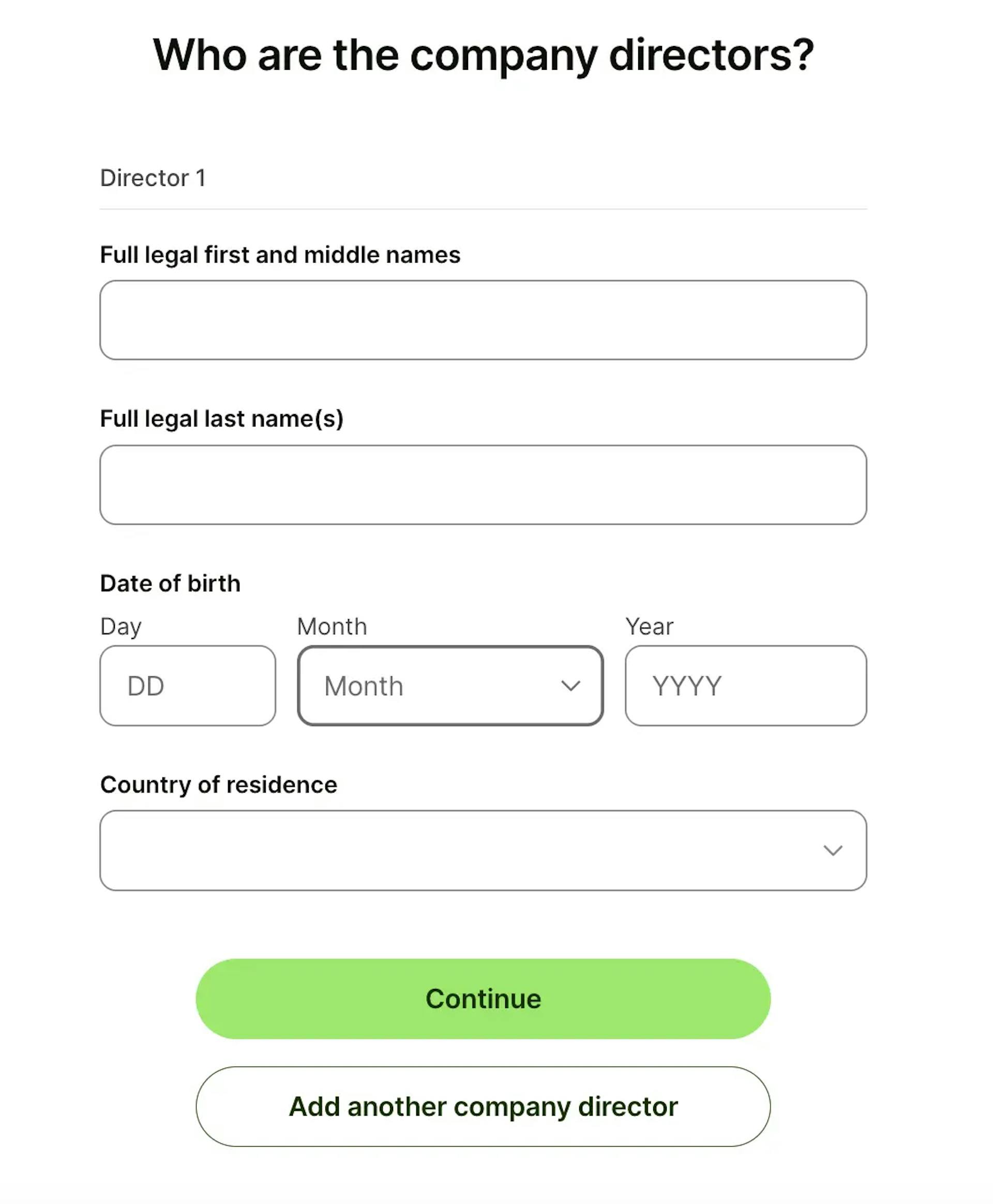993x1204 pixels.
Task: Click the "Full legal first and middle names" label
Action: 280,255
